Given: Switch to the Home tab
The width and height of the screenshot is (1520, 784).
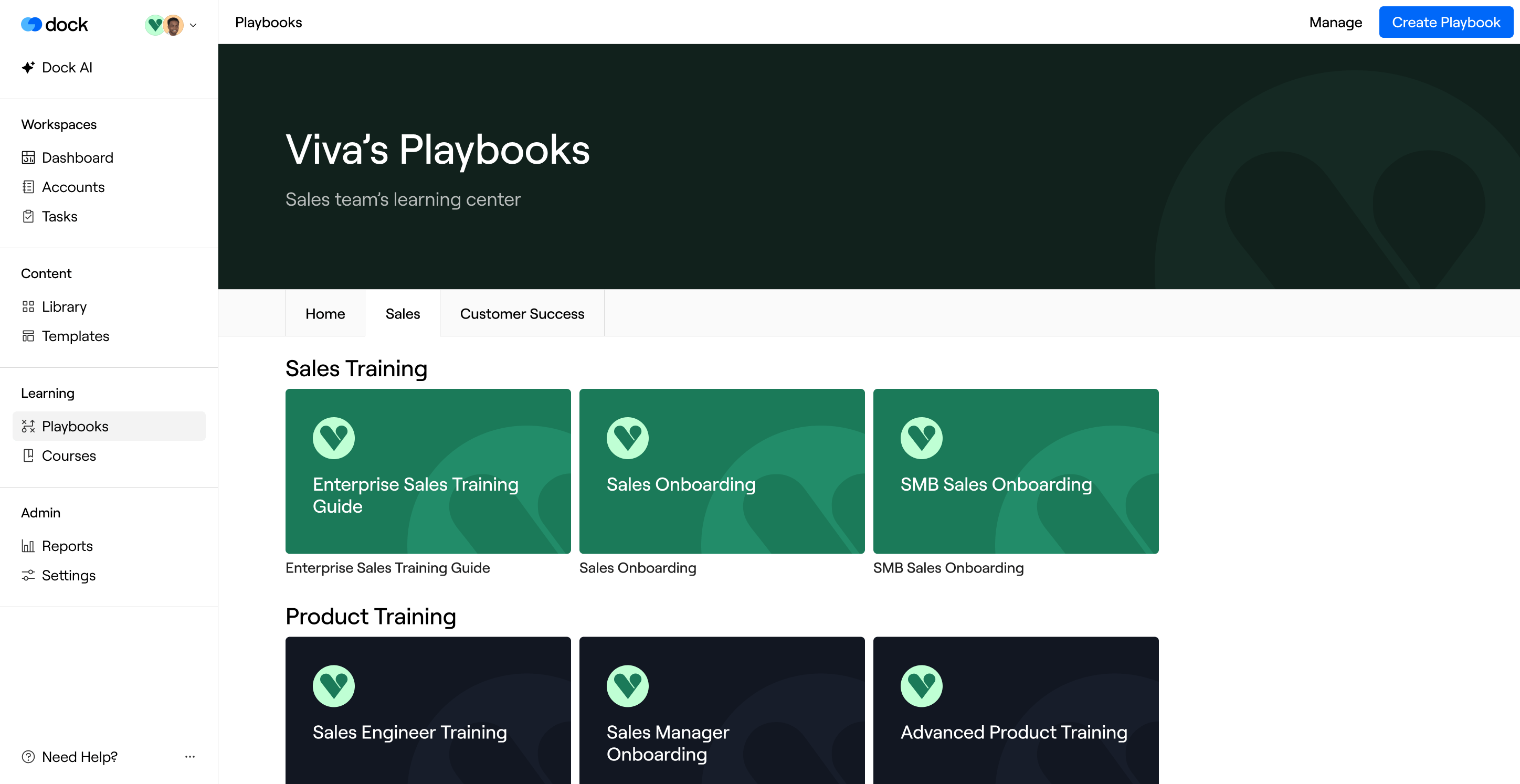Looking at the screenshot, I should pyautogui.click(x=325, y=314).
